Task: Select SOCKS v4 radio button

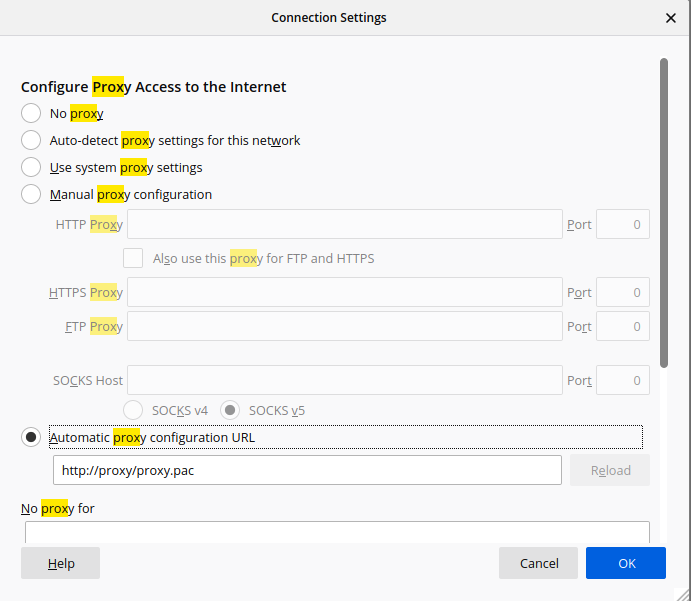Action: pos(133,410)
